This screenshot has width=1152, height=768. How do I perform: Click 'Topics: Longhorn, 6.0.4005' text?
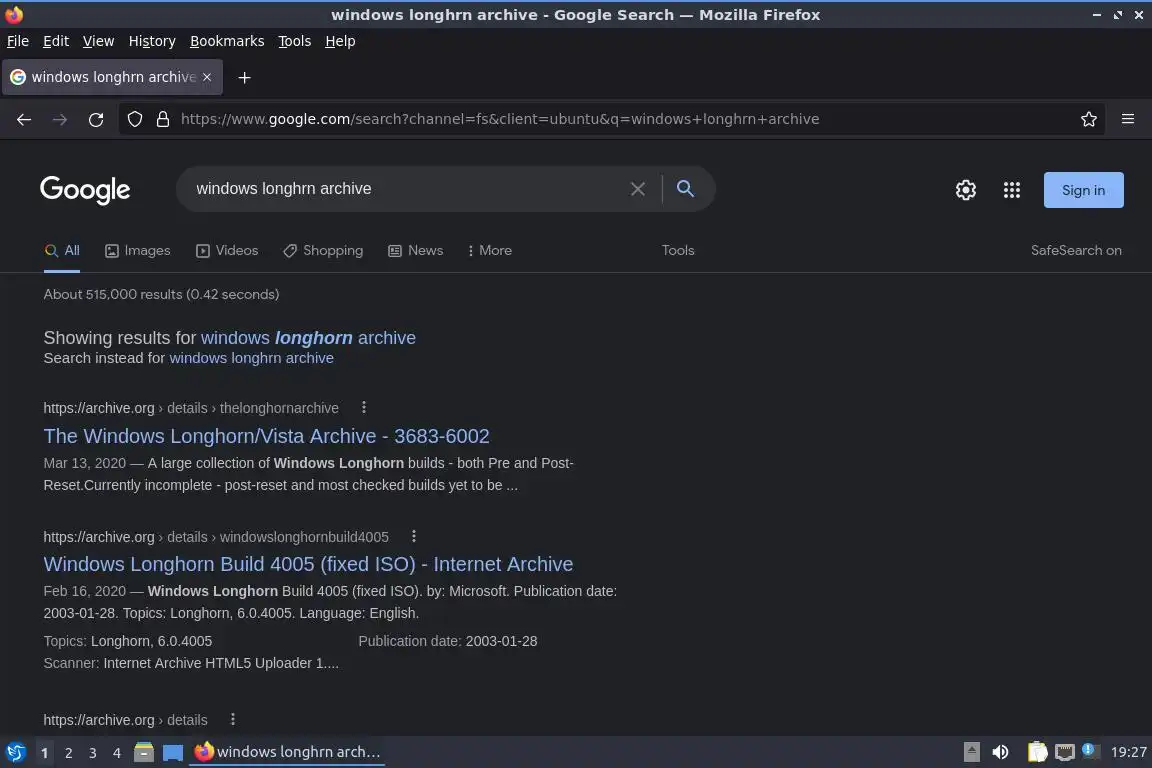pos(128,642)
